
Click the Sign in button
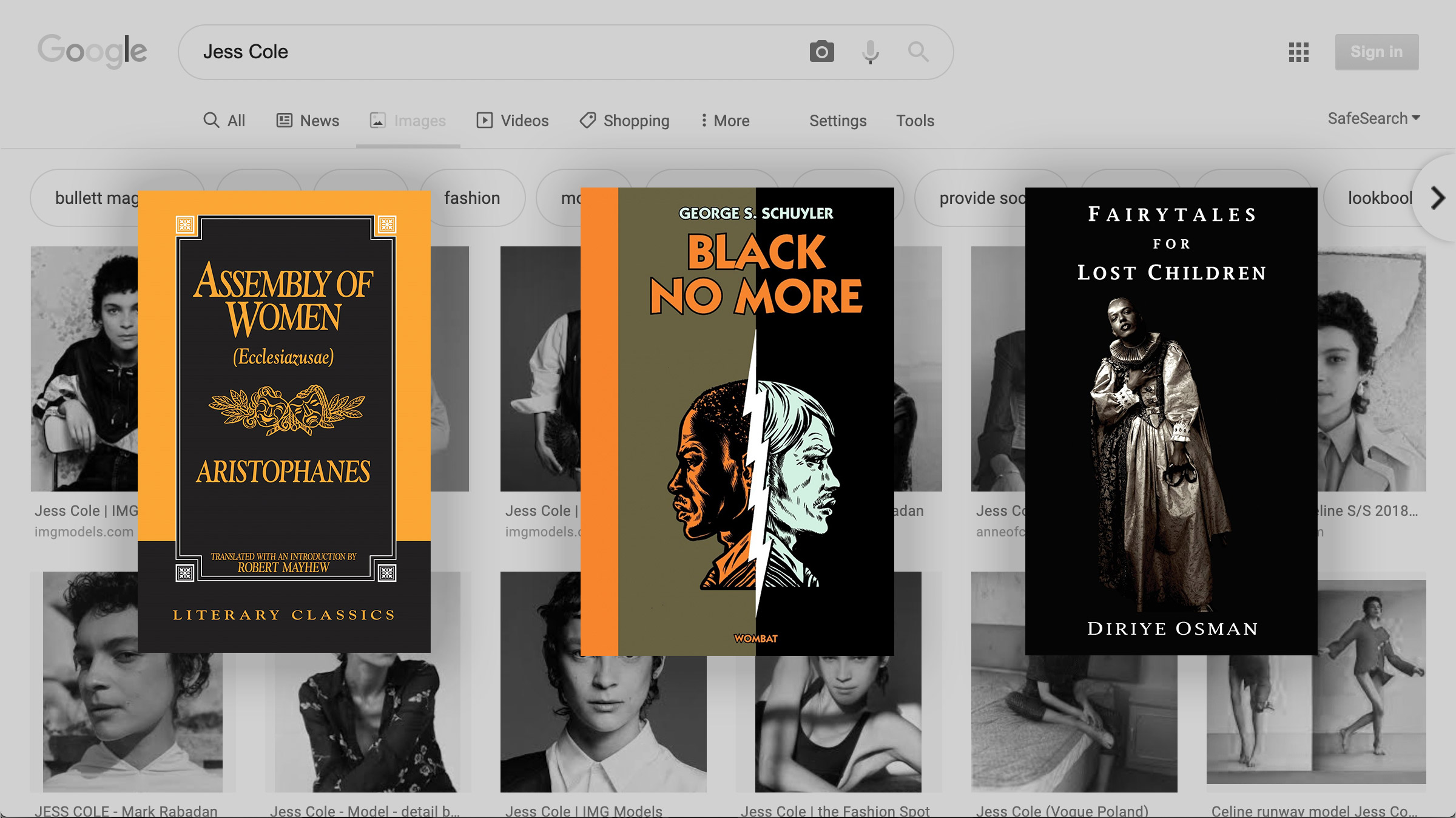click(1376, 52)
